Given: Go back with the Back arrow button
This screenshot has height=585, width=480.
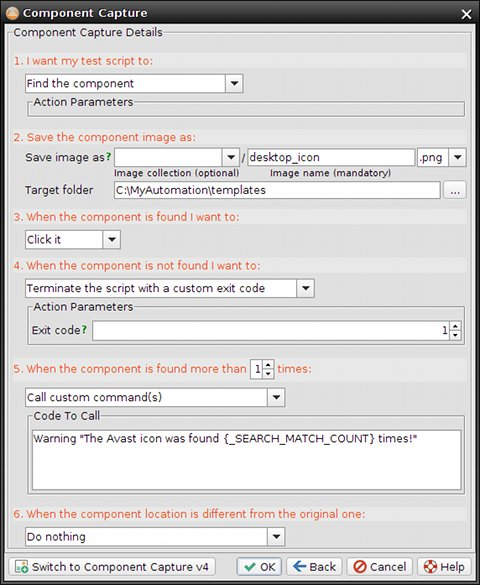Looking at the screenshot, I should pyautogui.click(x=314, y=567).
